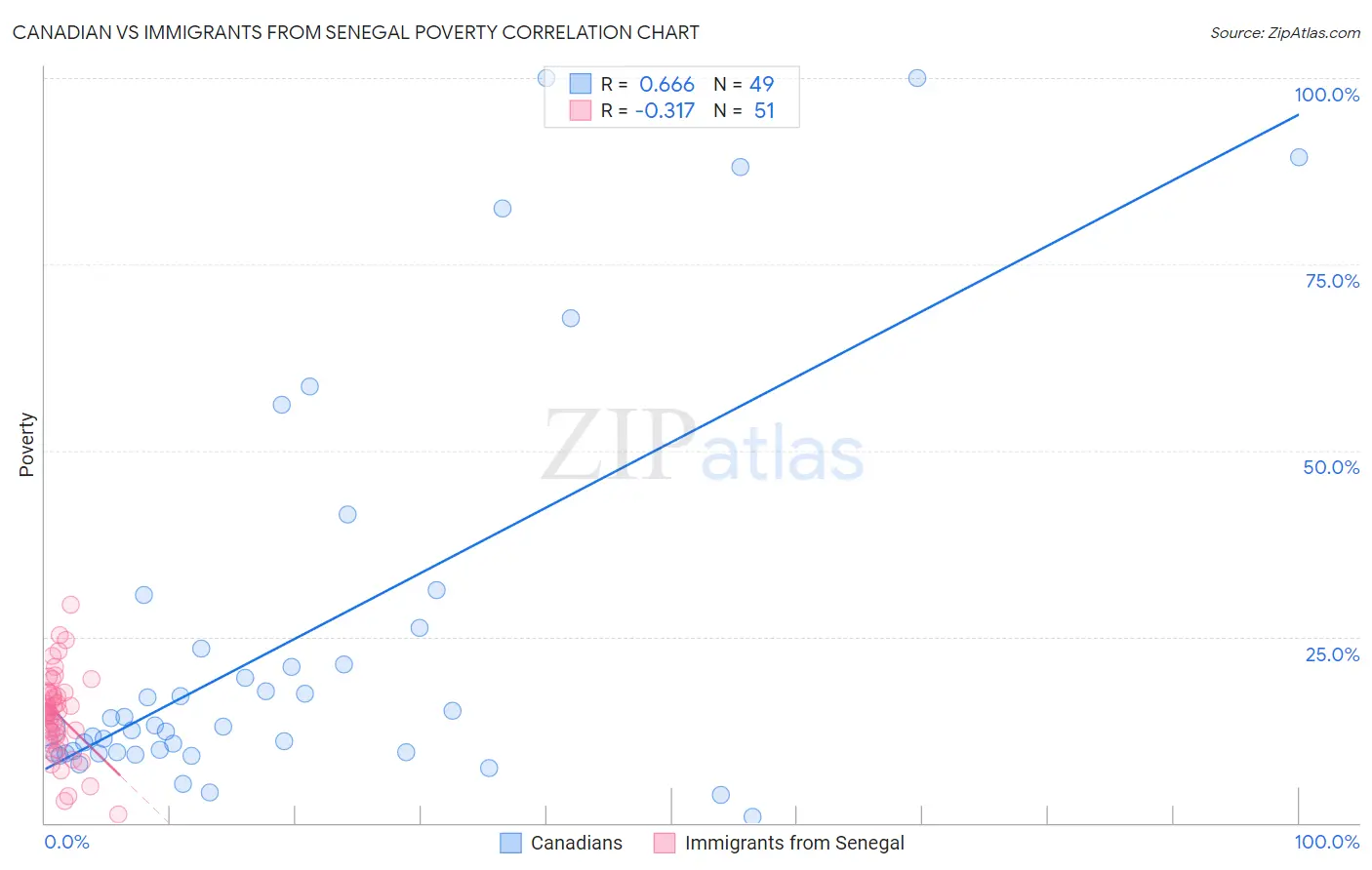This screenshot has height=870, width=1372.
Task: Click the ZIPatlas watermark
Action: [703, 447]
